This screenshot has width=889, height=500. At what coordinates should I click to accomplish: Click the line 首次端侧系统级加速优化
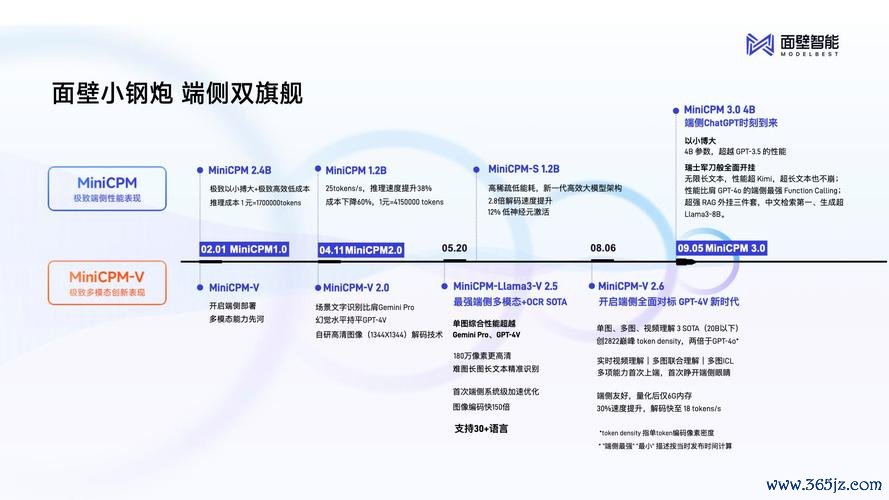coord(496,392)
